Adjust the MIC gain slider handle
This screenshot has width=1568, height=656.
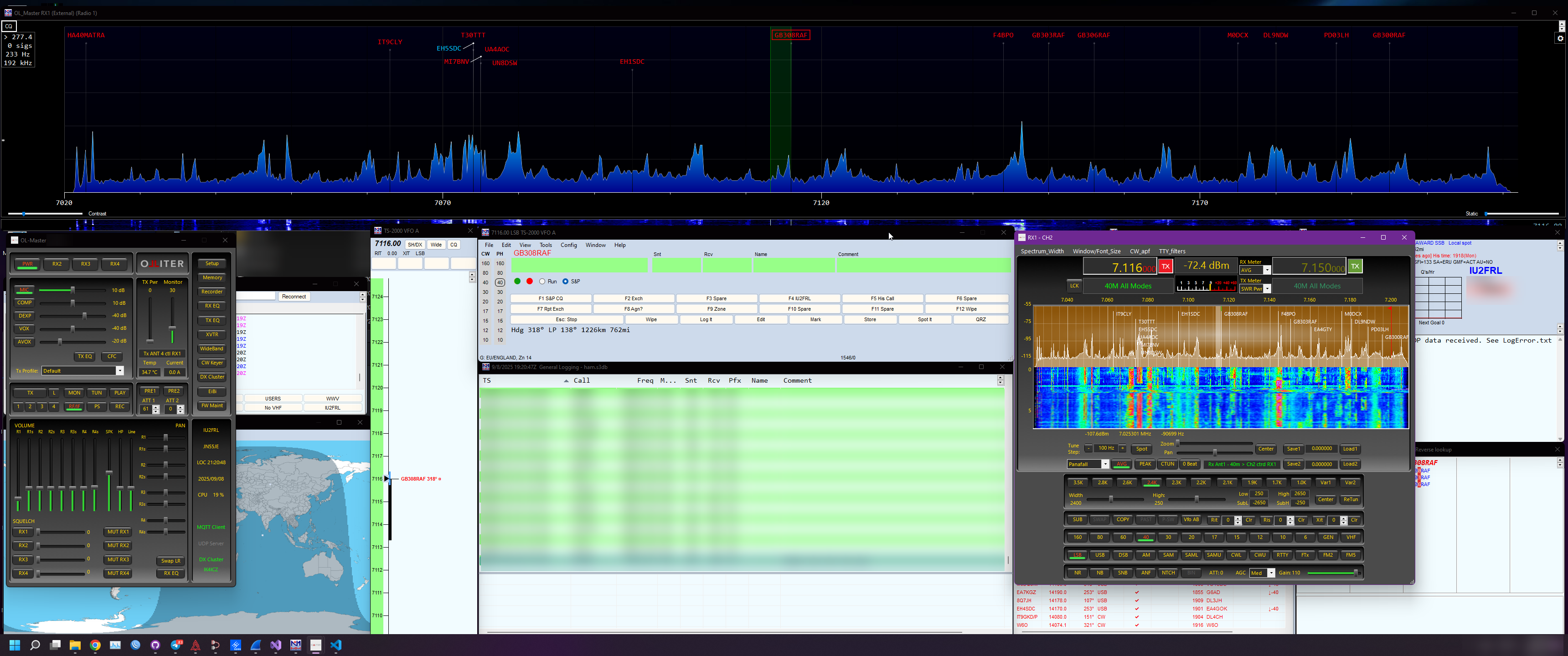[72, 290]
